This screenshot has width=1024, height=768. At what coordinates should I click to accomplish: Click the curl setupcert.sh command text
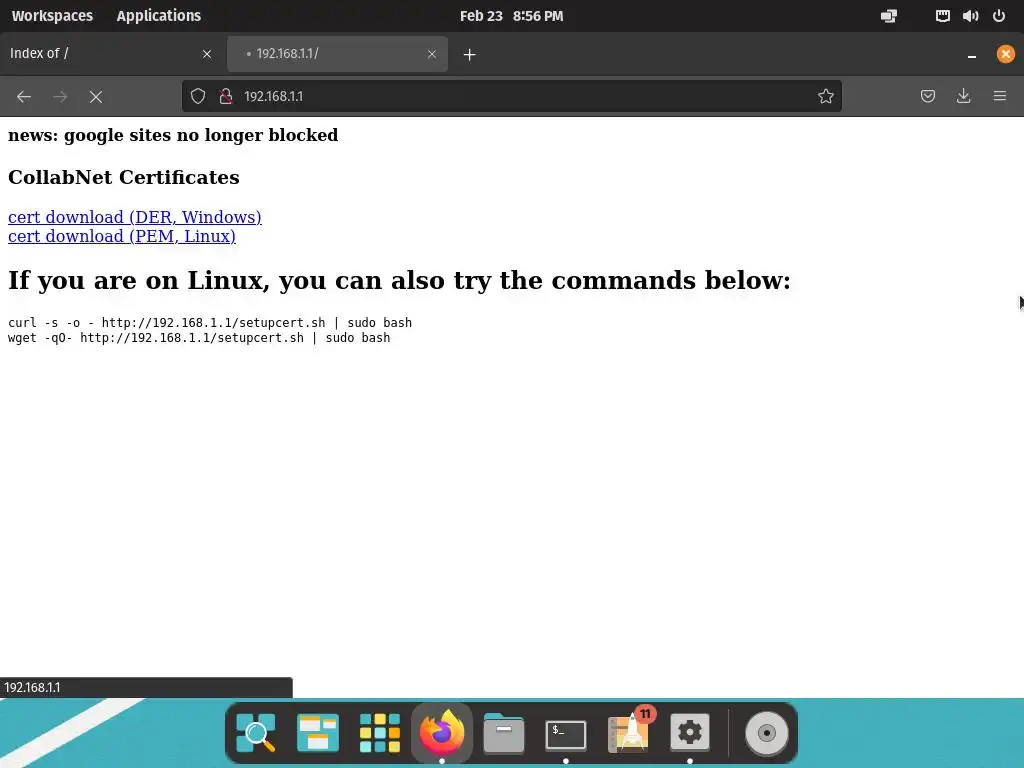pos(210,323)
